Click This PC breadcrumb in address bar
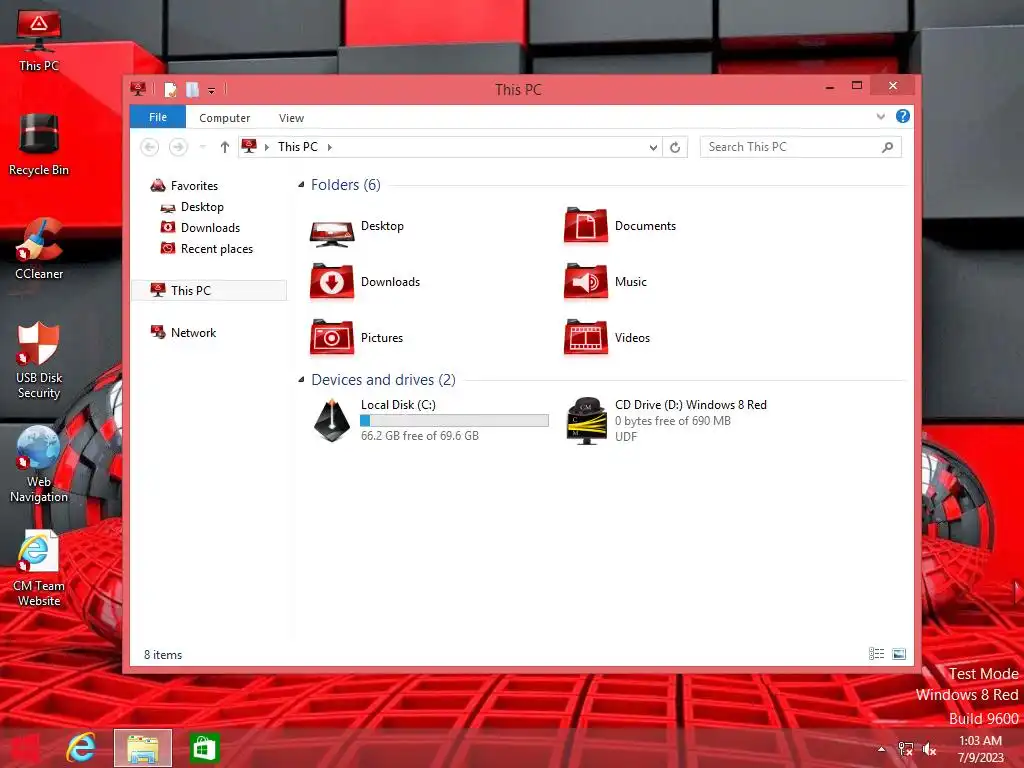The width and height of the screenshot is (1024, 768). pyautogui.click(x=298, y=147)
